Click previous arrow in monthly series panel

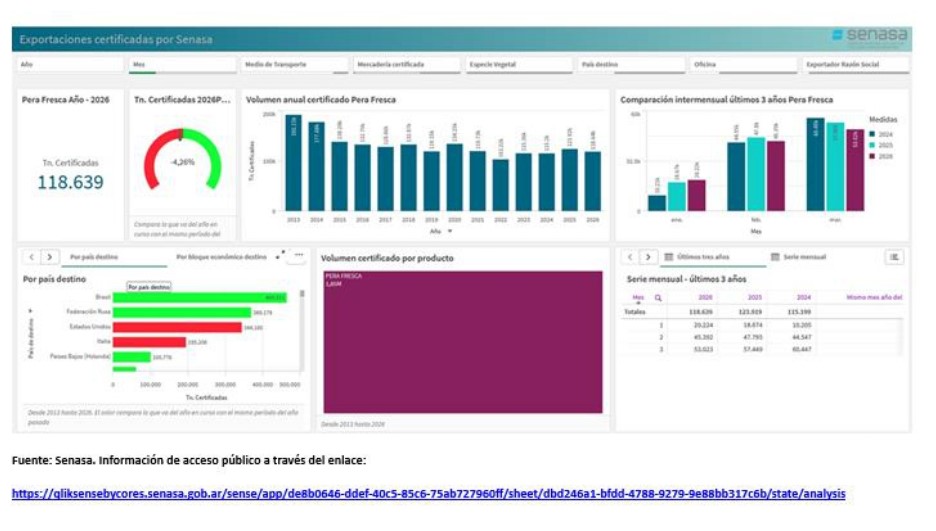[x=630, y=257]
